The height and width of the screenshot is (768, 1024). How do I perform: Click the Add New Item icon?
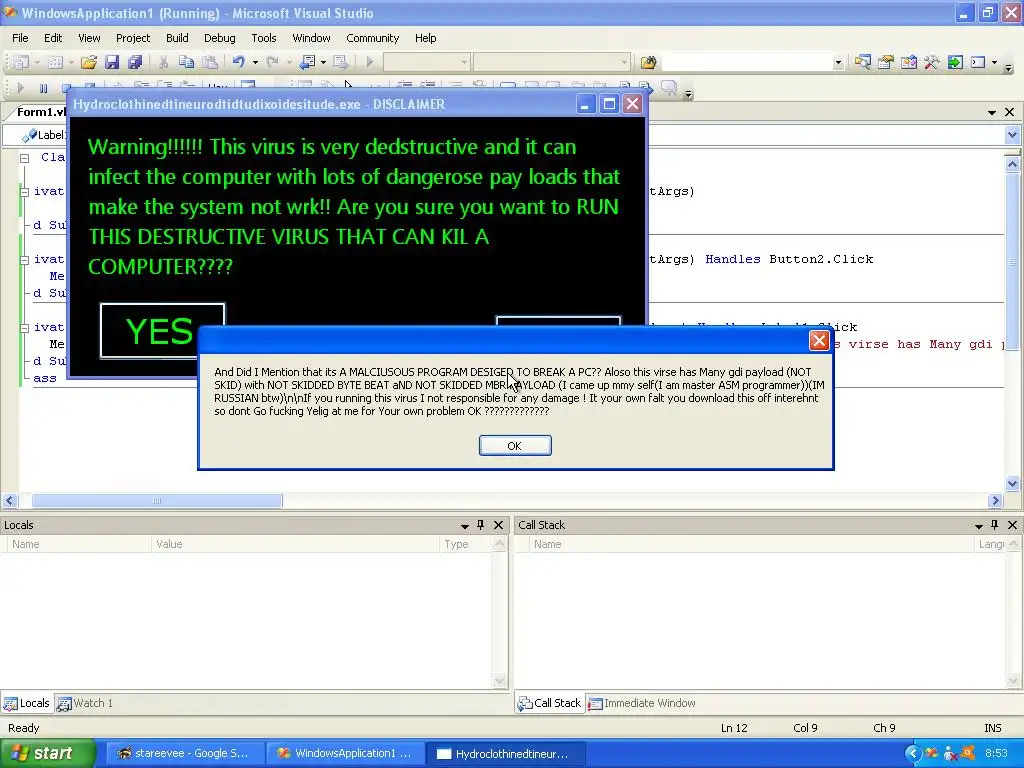[56, 62]
